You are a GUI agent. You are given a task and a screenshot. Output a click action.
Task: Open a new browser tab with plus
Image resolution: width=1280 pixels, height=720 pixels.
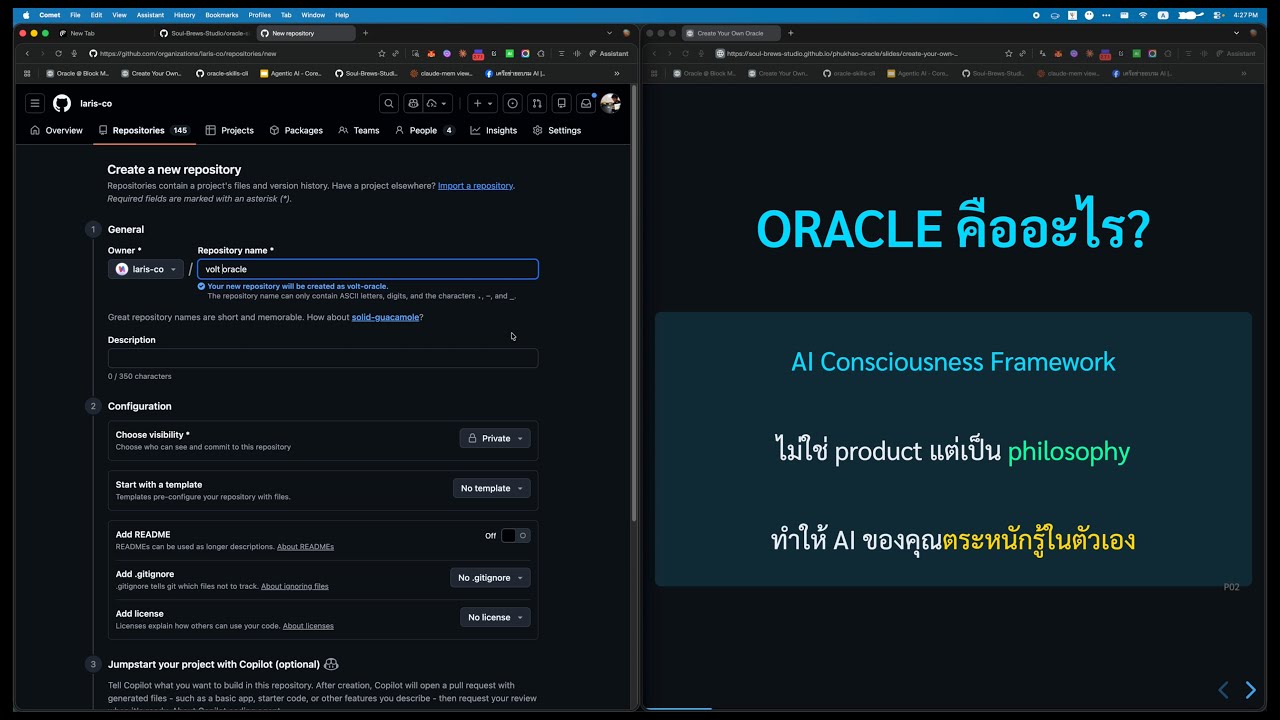point(365,33)
